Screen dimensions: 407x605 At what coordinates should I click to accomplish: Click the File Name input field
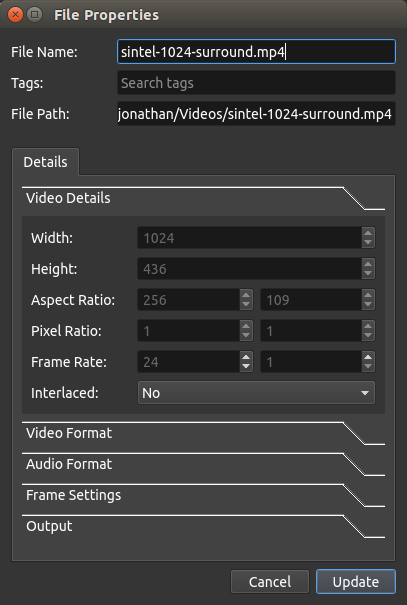pyautogui.click(x=256, y=52)
